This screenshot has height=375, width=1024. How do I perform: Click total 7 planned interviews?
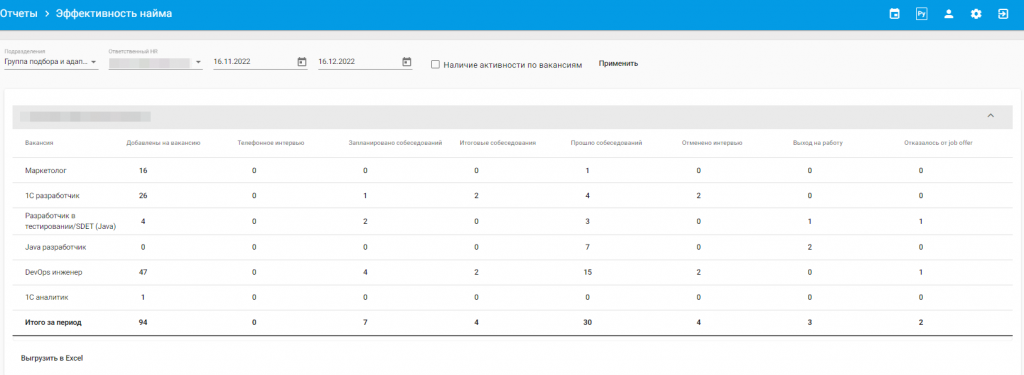coord(366,323)
